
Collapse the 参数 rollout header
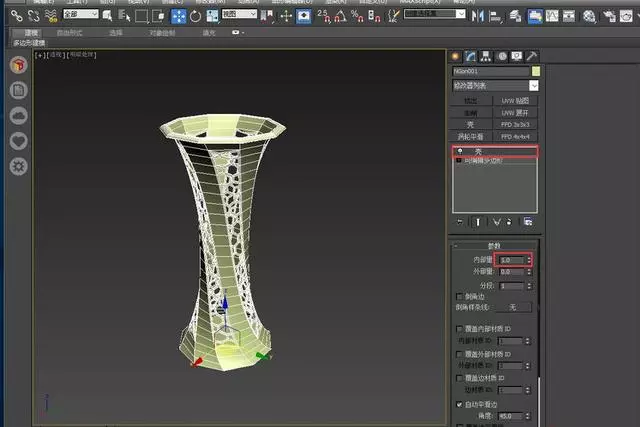pos(495,245)
